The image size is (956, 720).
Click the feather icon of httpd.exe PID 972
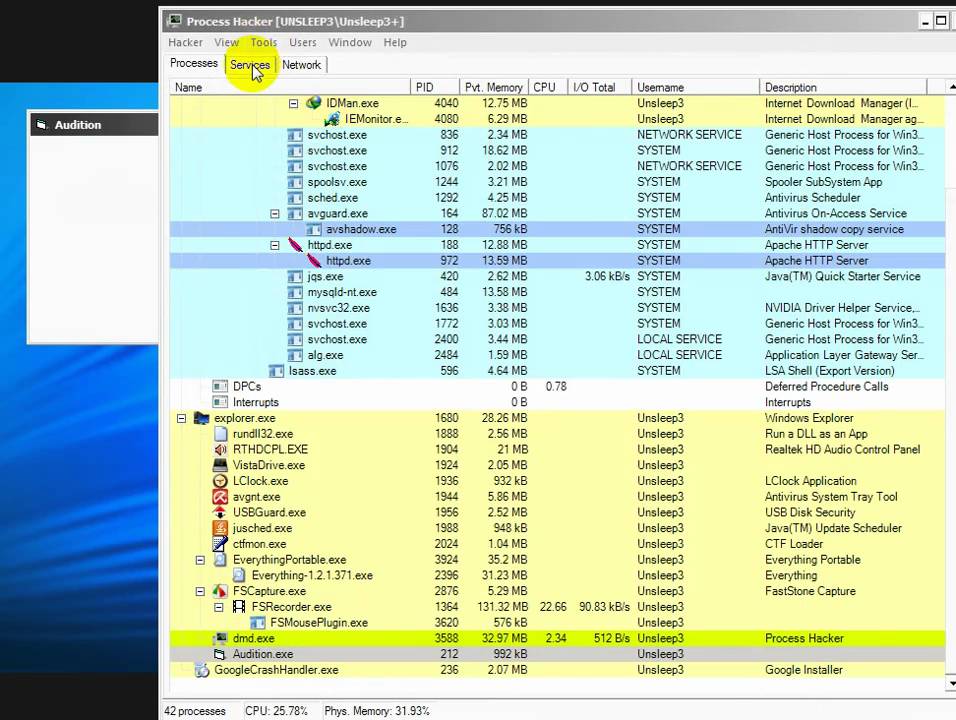[x=314, y=260]
